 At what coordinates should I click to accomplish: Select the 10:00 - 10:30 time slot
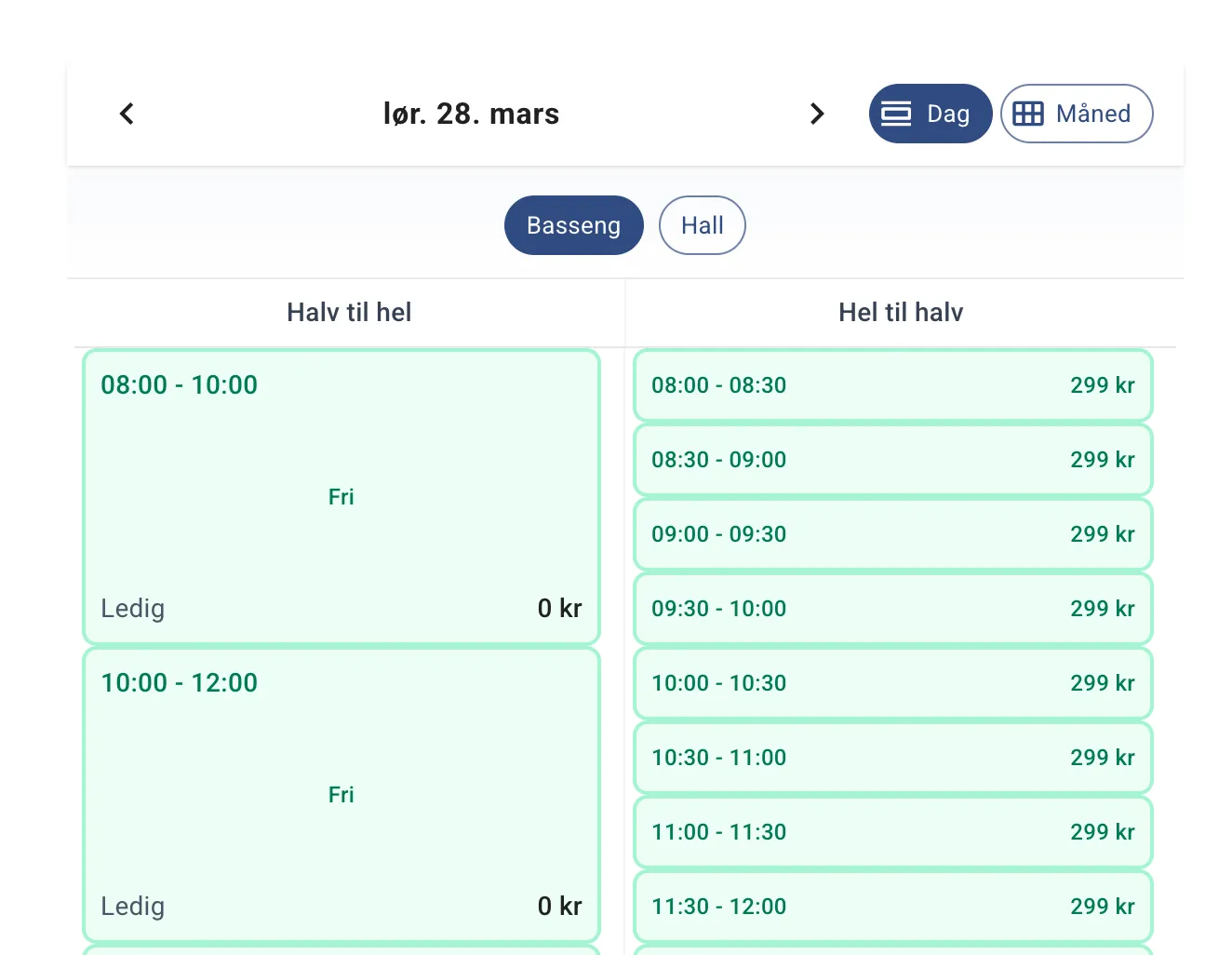(892, 683)
